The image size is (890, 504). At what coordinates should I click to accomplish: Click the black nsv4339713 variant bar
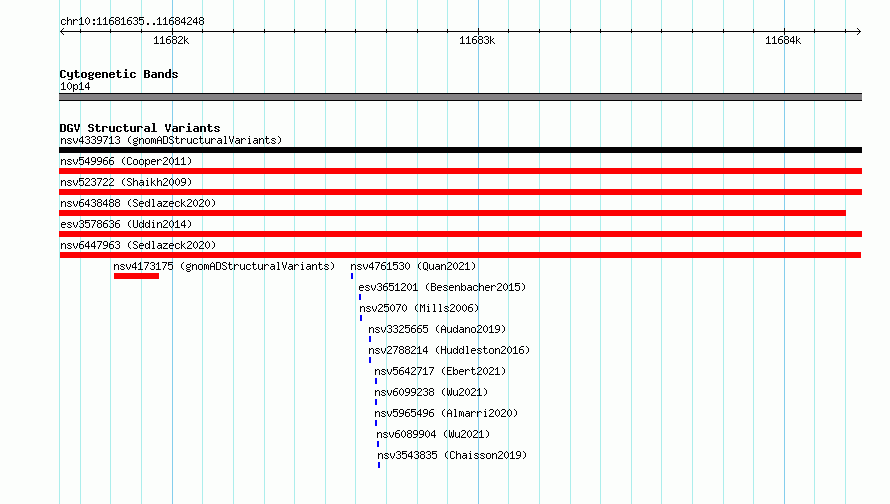click(460, 150)
